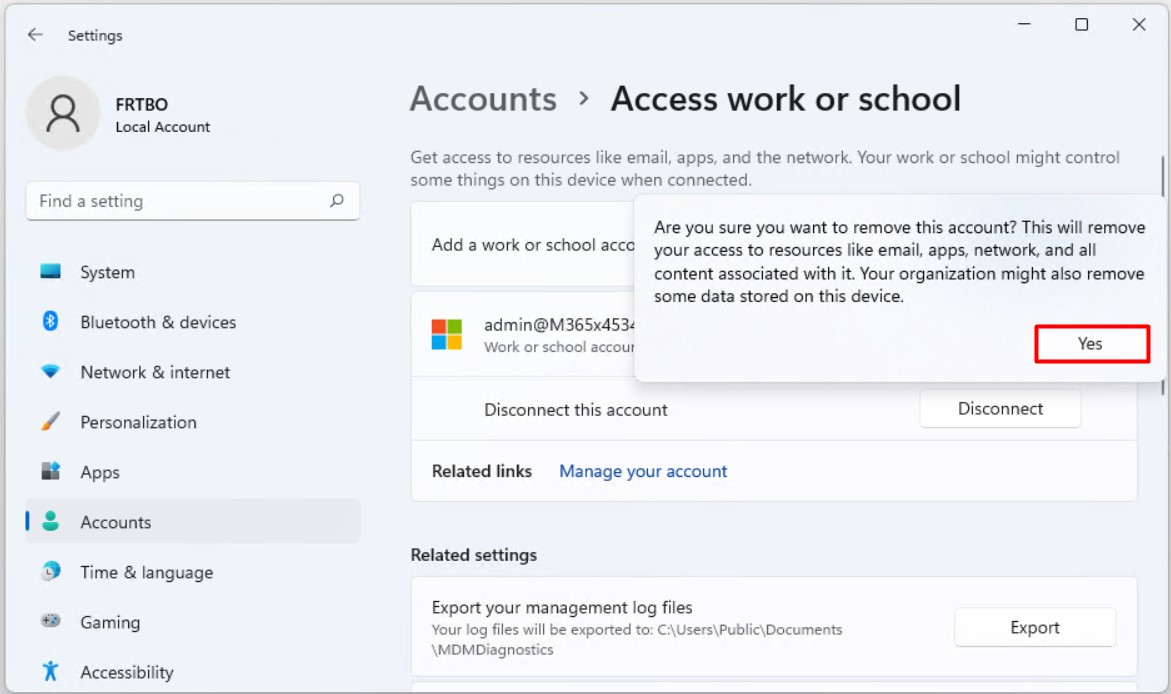Click the vertical scrollbar on the right
Image resolution: width=1171 pixels, height=694 pixels.
click(x=1162, y=176)
